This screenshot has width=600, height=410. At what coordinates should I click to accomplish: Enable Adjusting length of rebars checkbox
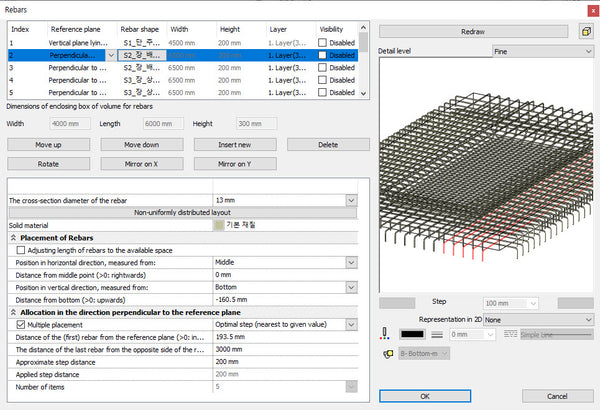coord(22,250)
